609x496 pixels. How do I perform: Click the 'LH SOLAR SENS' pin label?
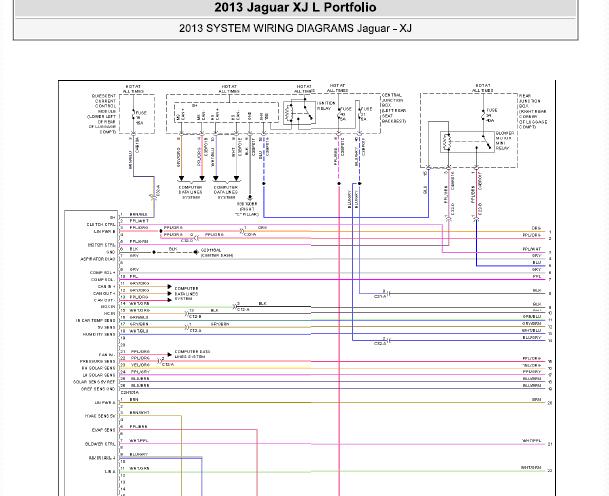click(99, 375)
